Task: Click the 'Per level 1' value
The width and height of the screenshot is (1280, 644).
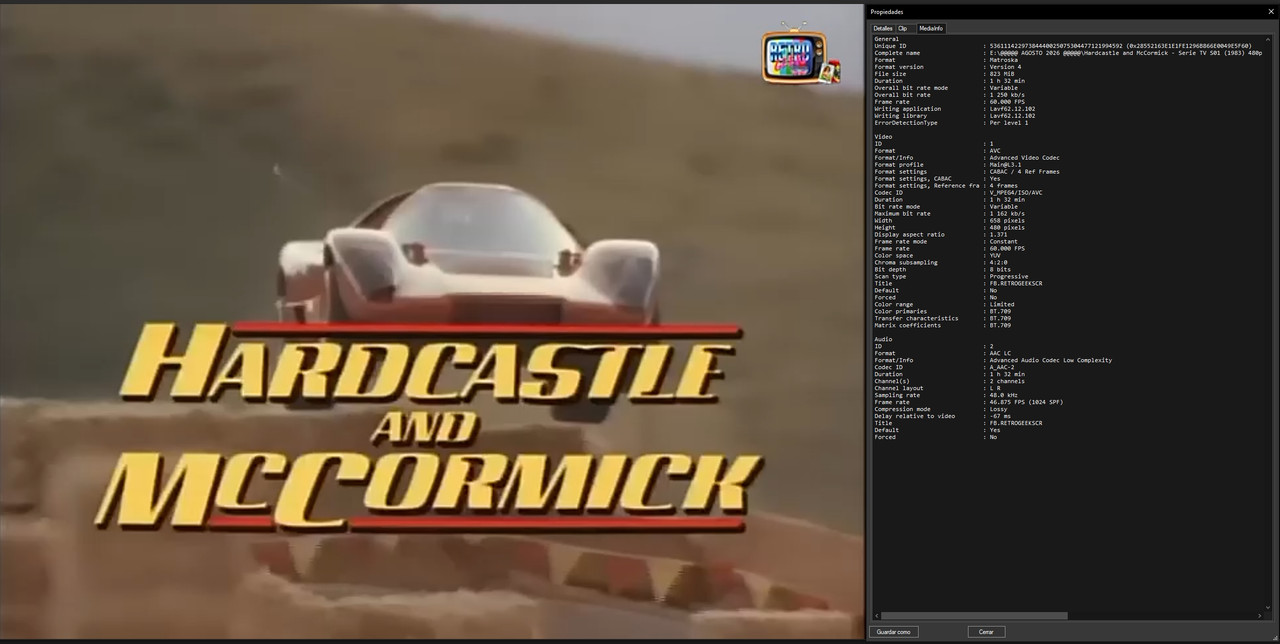Action: tap(1008, 123)
